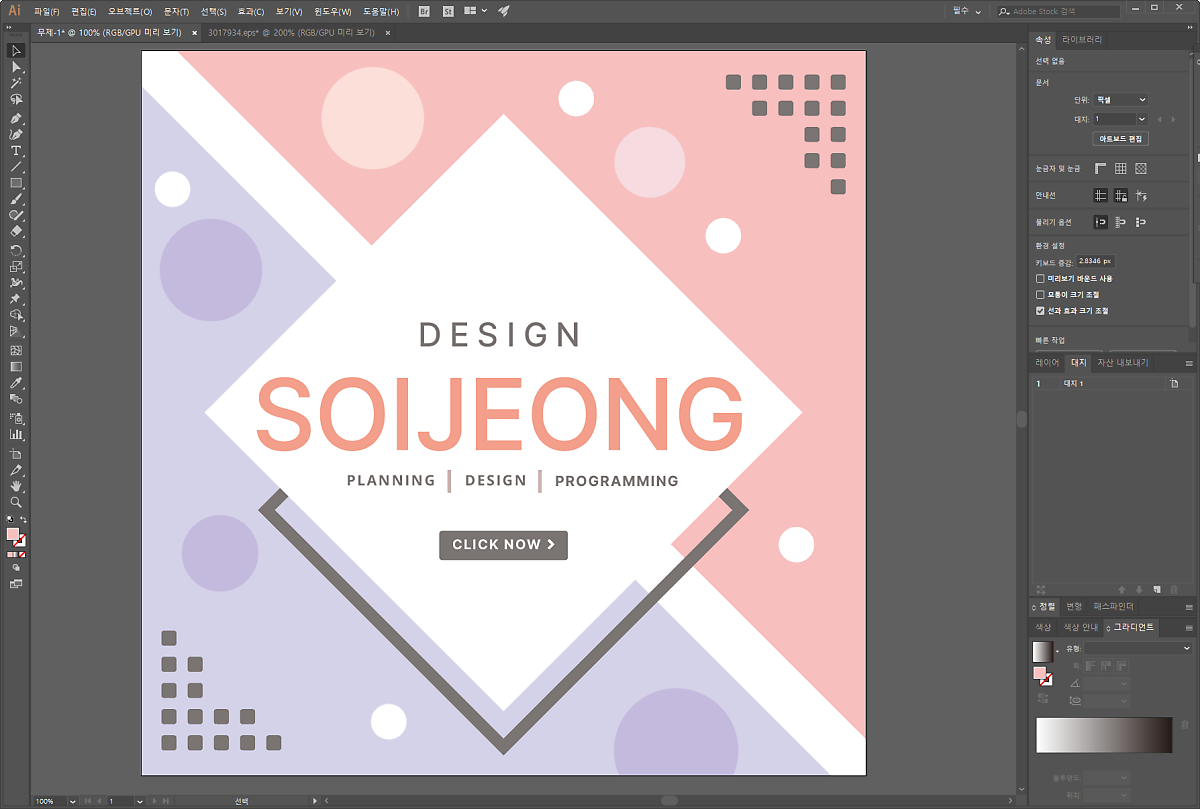The image size is (1200, 809).
Task: Enable the 미리보기 바운드 사용 checkbox
Action: click(x=1040, y=279)
